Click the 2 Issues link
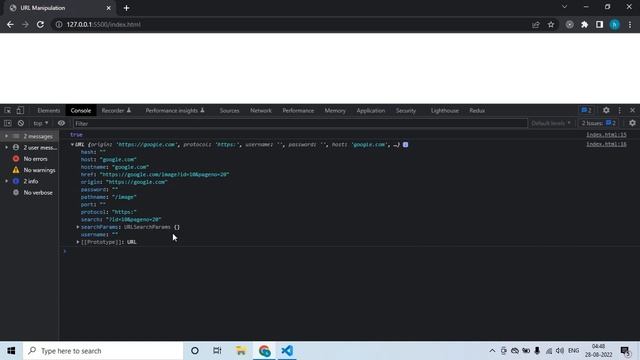640x360 pixels. click(598, 123)
